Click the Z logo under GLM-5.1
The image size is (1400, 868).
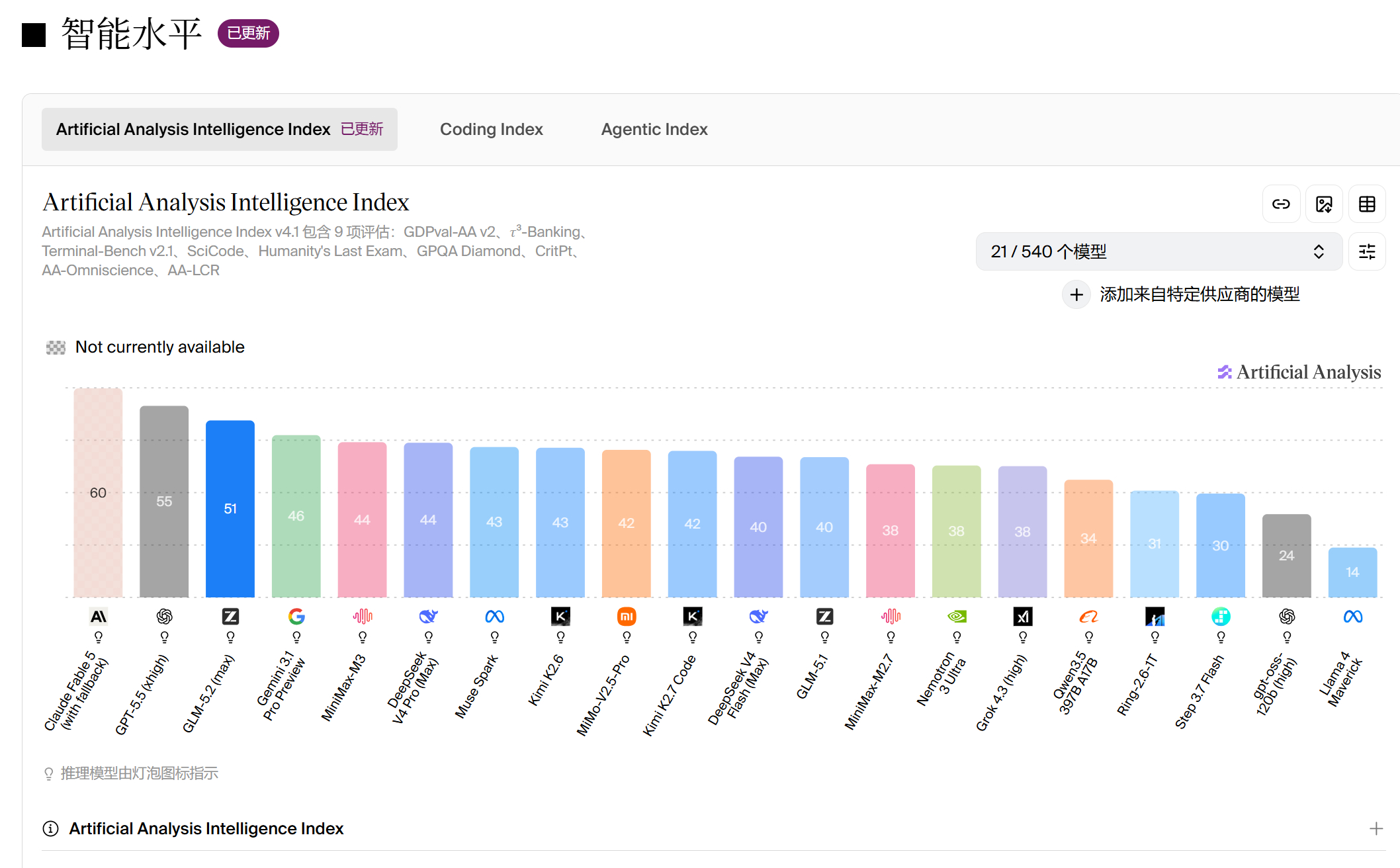(824, 617)
